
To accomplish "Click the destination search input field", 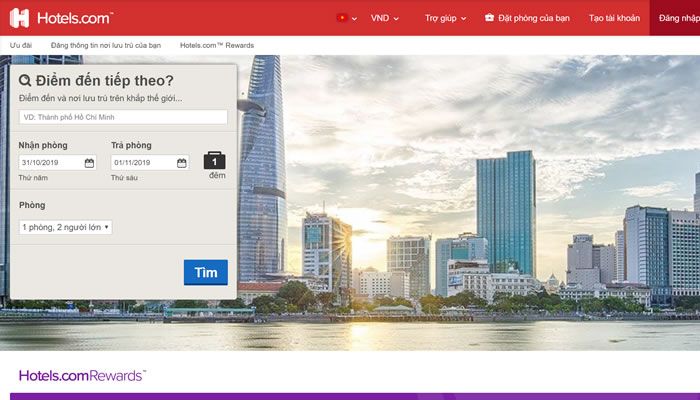I will [123, 117].
